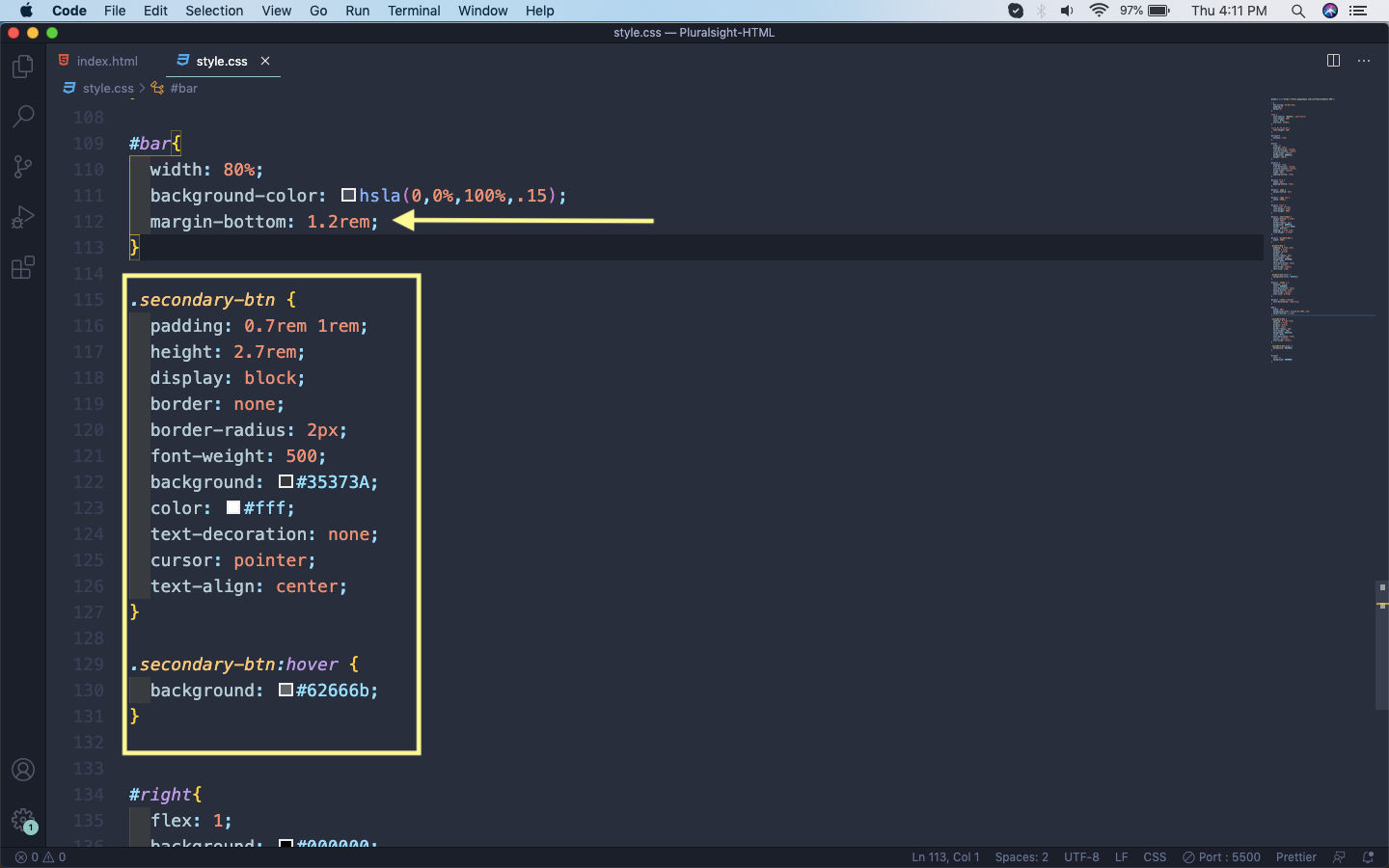Open the Extensions view
Screen dimensions: 1389x868
(23, 267)
